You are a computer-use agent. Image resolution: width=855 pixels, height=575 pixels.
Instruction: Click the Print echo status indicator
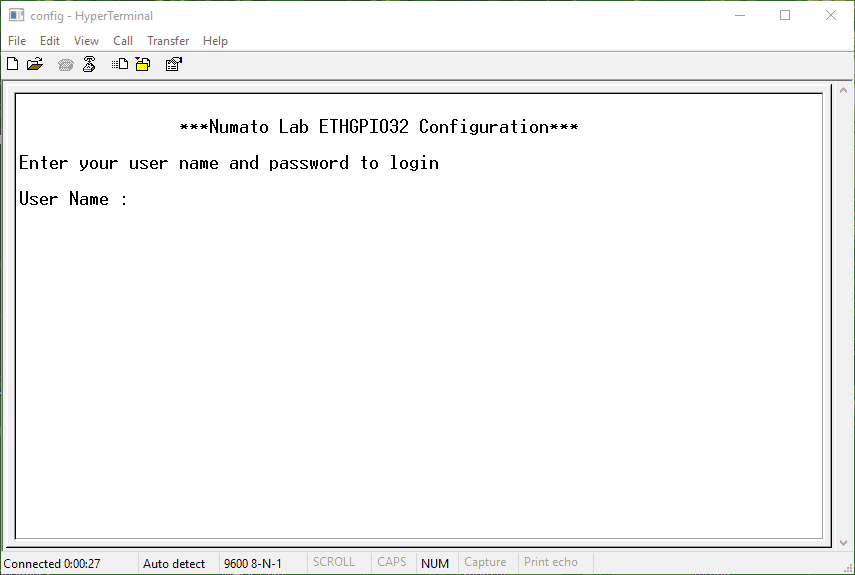pyautogui.click(x=551, y=563)
